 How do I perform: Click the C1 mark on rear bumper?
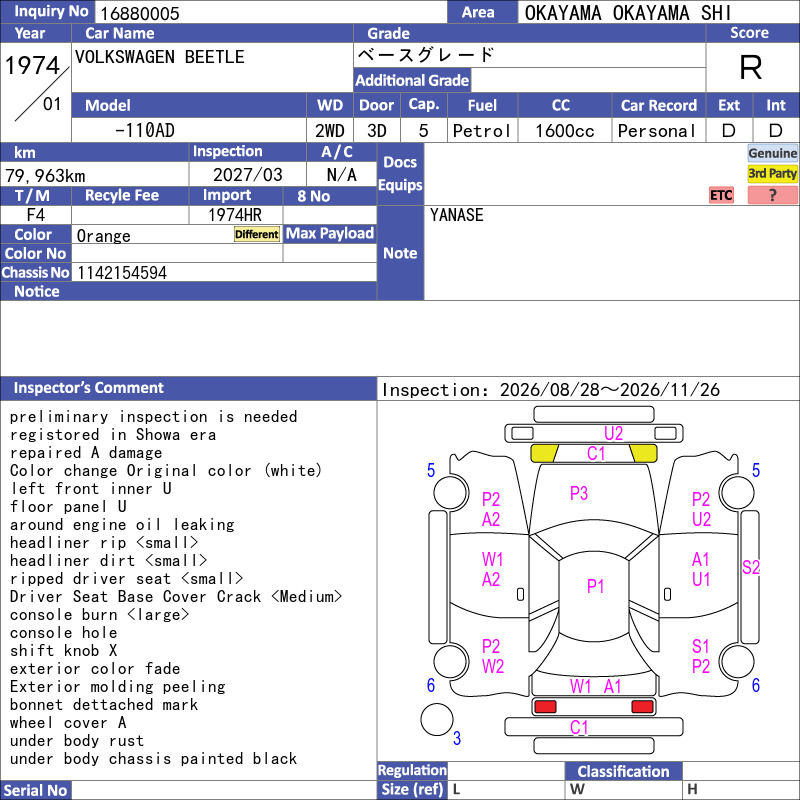[x=579, y=727]
